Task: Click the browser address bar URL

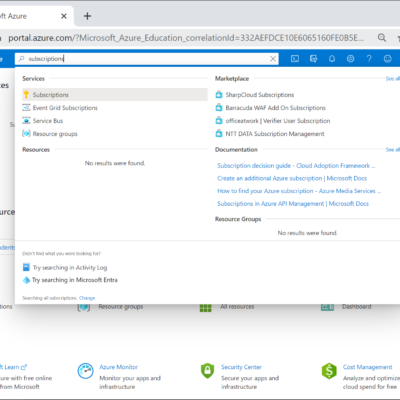Action: [x=186, y=38]
